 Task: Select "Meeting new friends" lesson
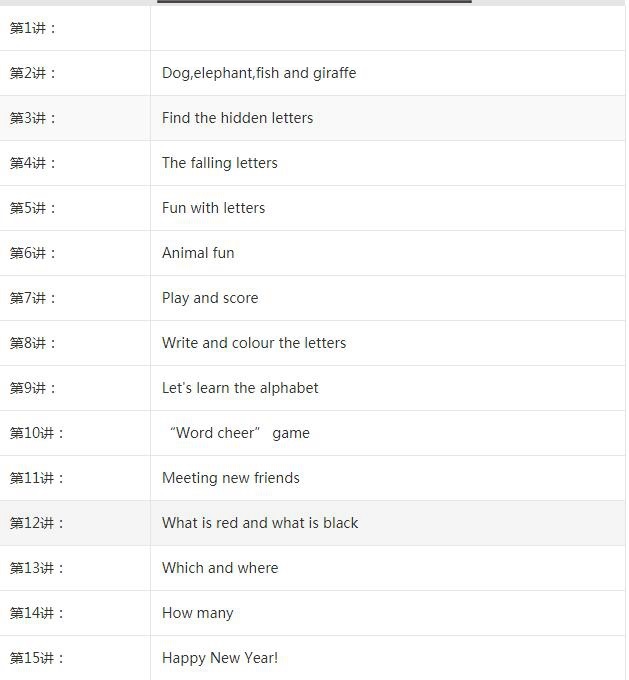(230, 478)
